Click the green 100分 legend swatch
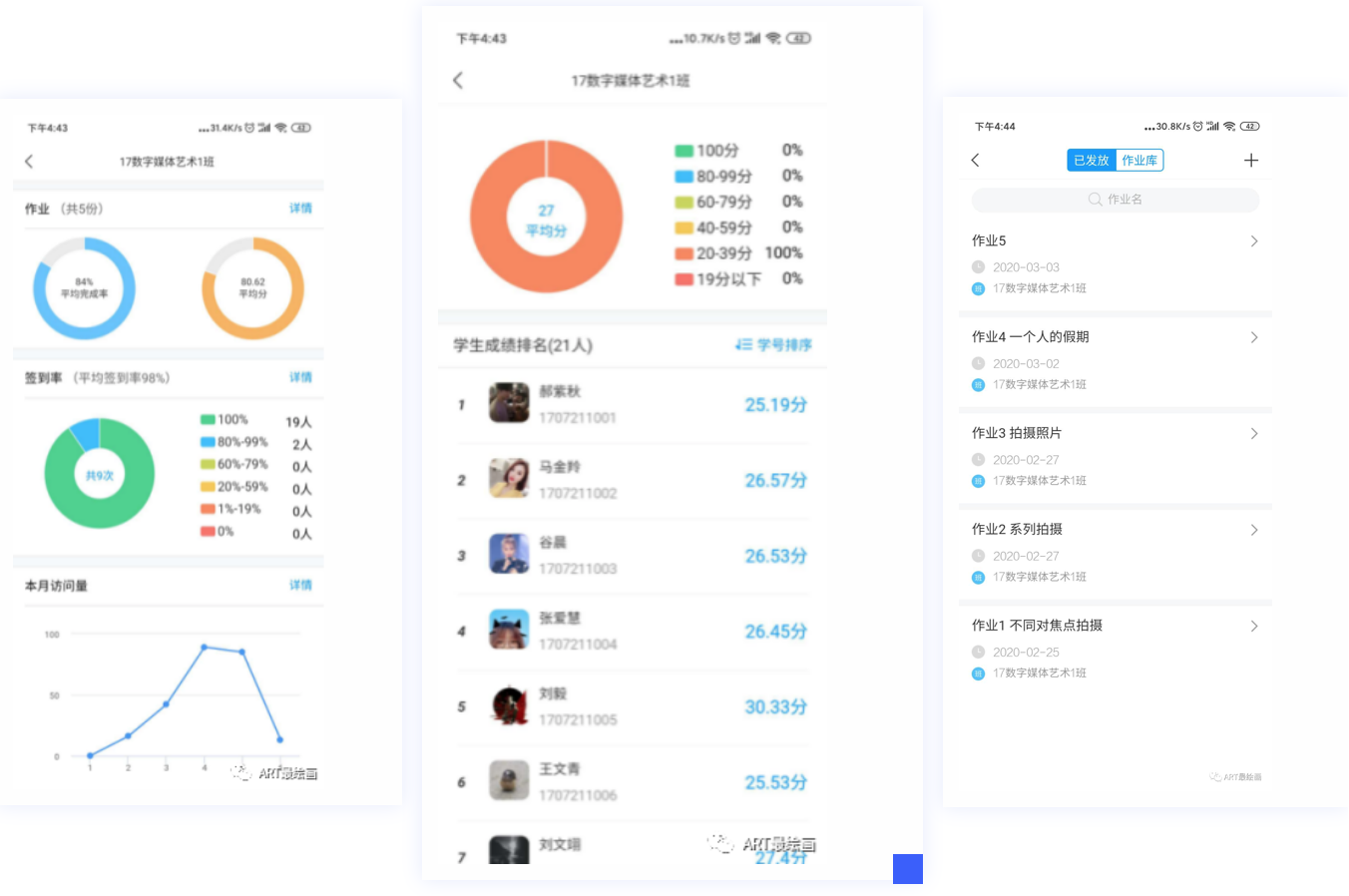Image resolution: width=1349 pixels, height=896 pixels. point(683,151)
